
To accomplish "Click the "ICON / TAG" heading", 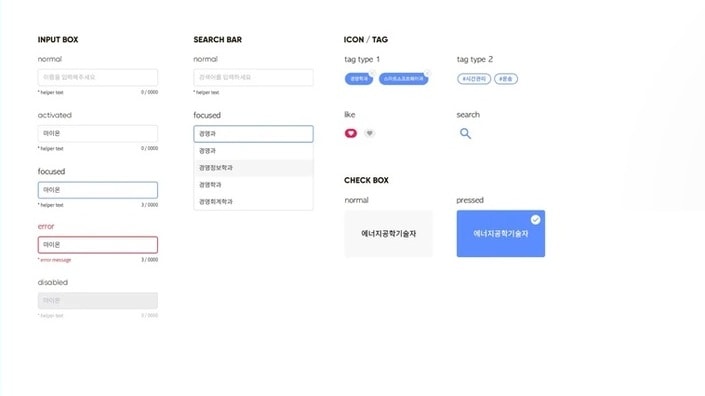I will (x=366, y=40).
